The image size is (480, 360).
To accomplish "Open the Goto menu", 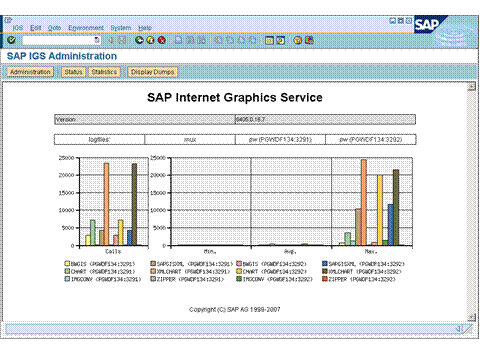I will coord(54,28).
